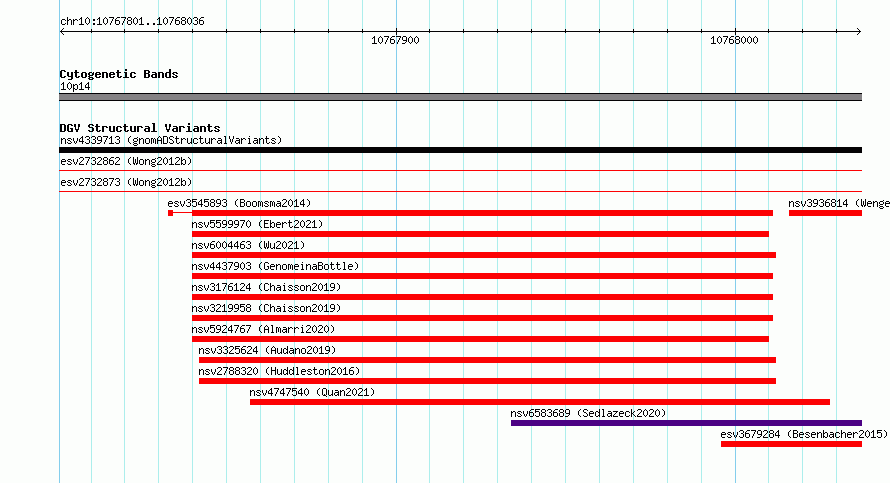Click the right arrowhead of the ruler
The image size is (890, 483).
(x=859, y=32)
